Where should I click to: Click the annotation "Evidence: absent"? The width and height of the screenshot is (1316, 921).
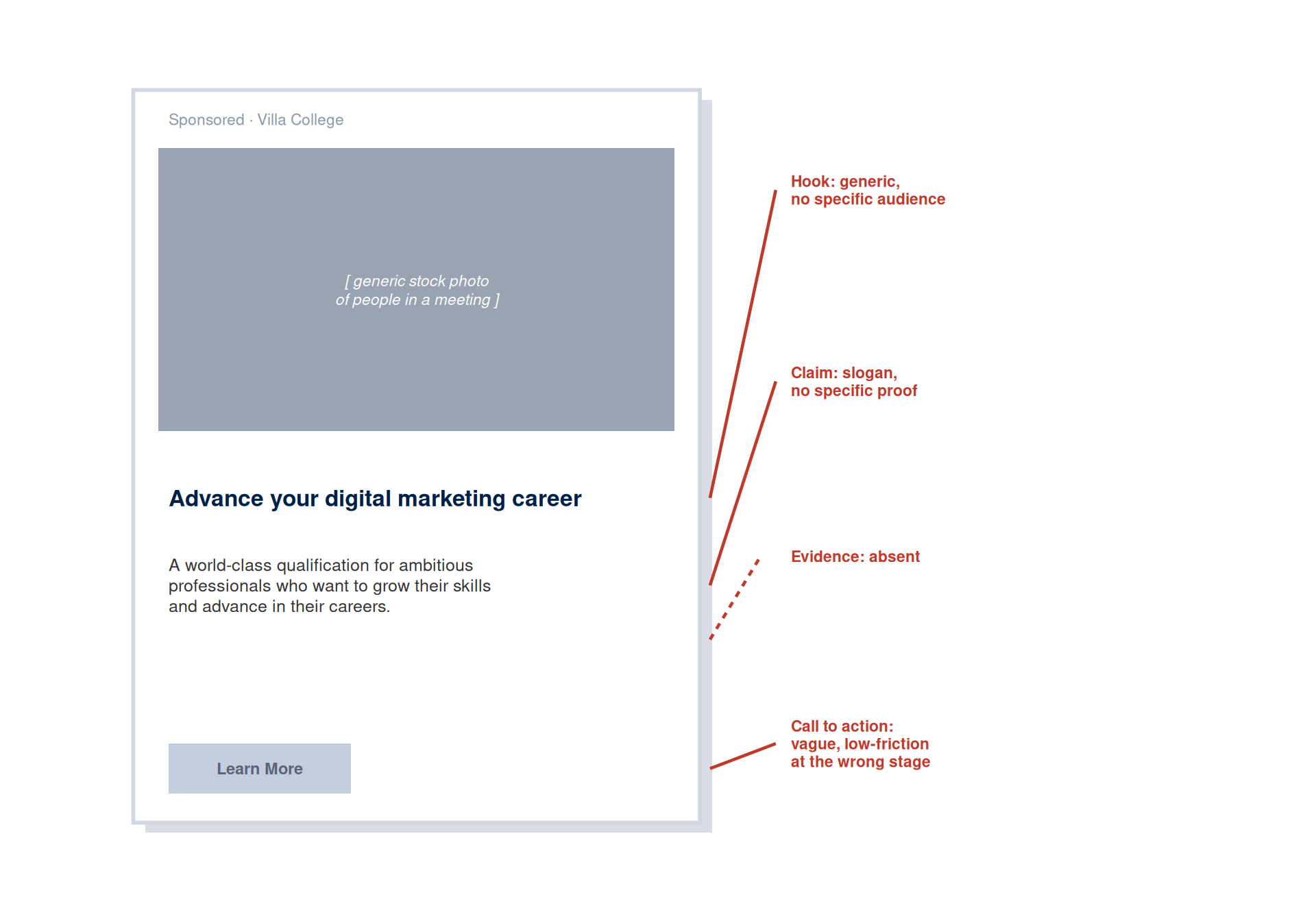[855, 556]
